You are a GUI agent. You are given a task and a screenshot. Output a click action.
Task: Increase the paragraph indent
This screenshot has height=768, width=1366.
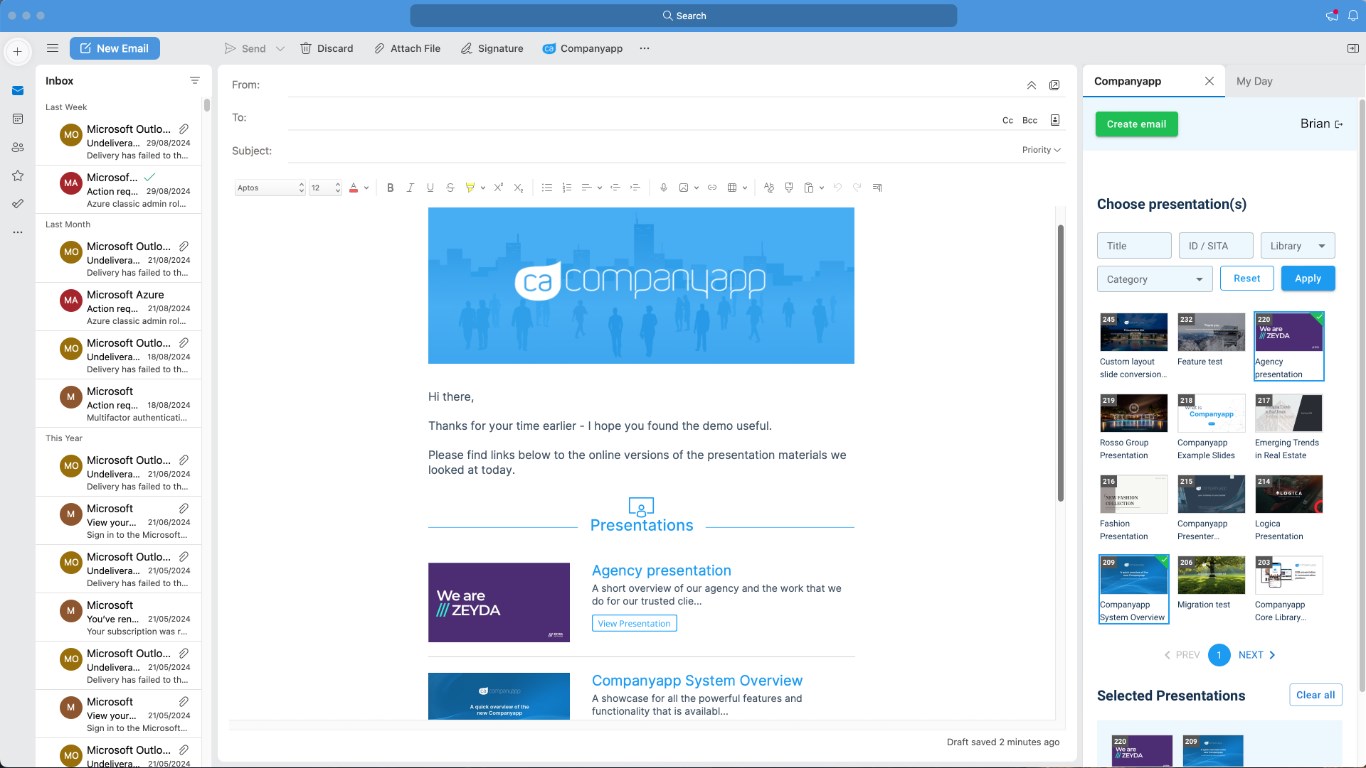[x=635, y=188]
